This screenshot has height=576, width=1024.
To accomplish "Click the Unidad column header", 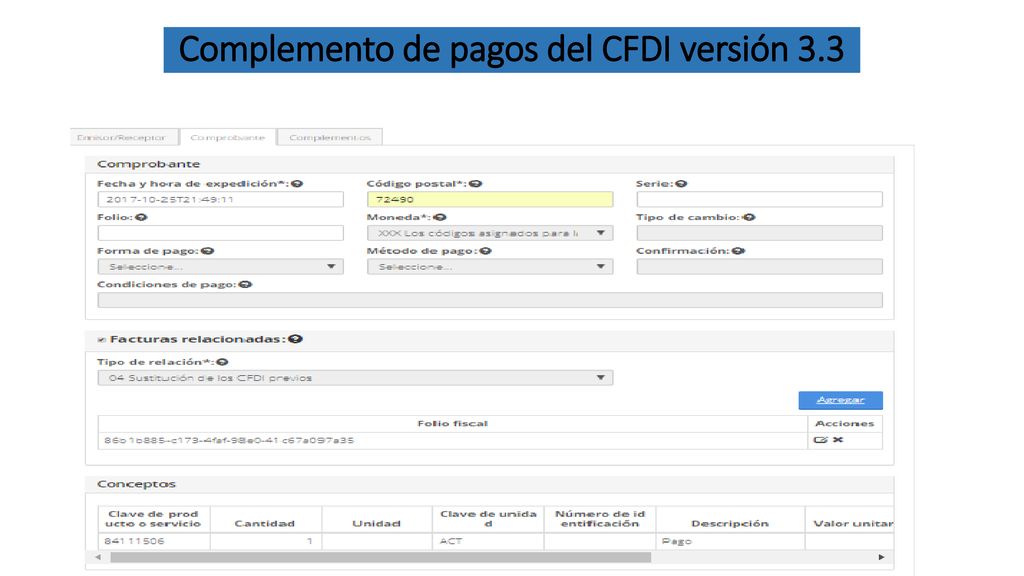I will click(x=377, y=520).
